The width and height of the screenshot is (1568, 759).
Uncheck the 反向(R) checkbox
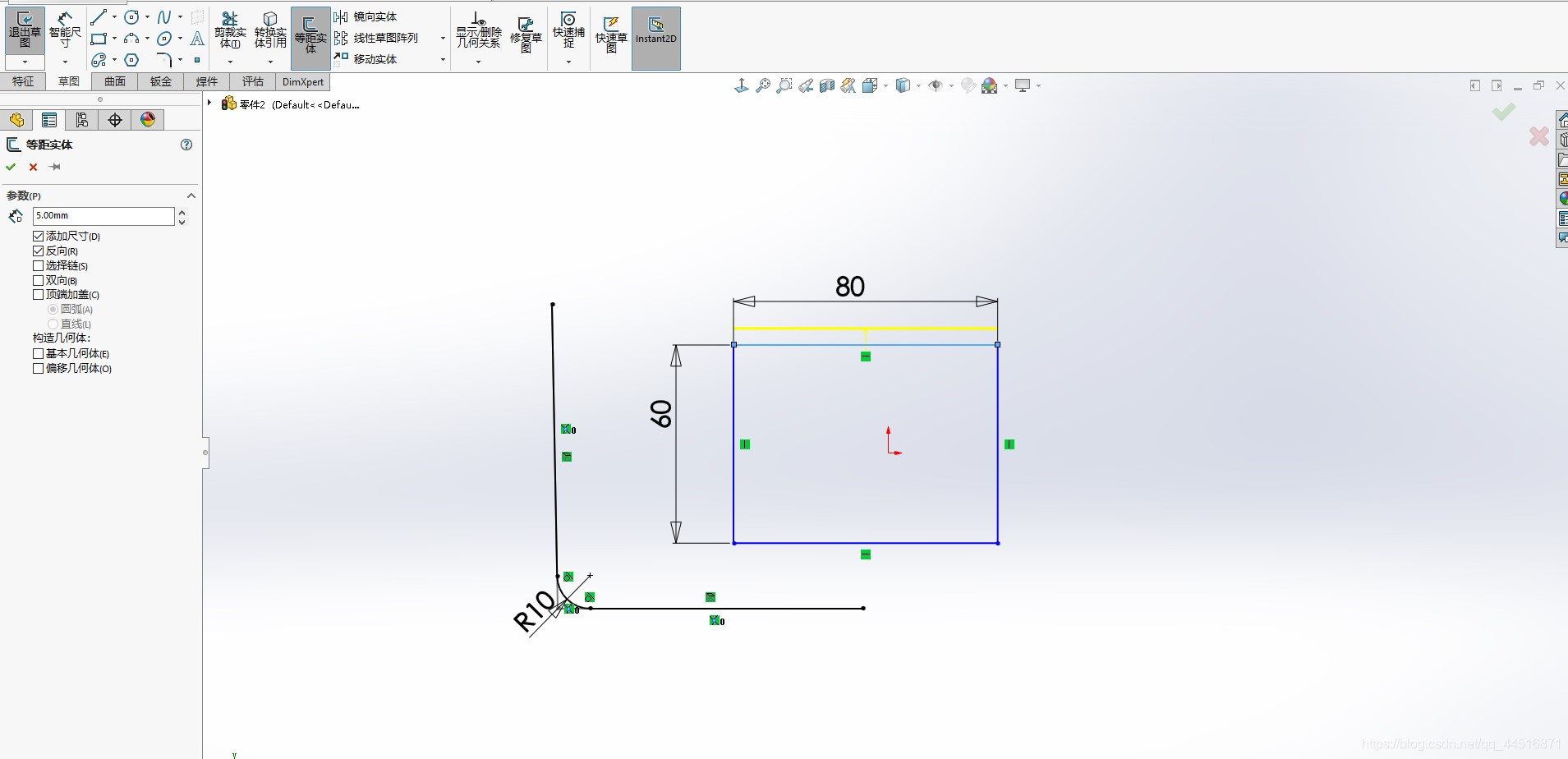[38, 251]
